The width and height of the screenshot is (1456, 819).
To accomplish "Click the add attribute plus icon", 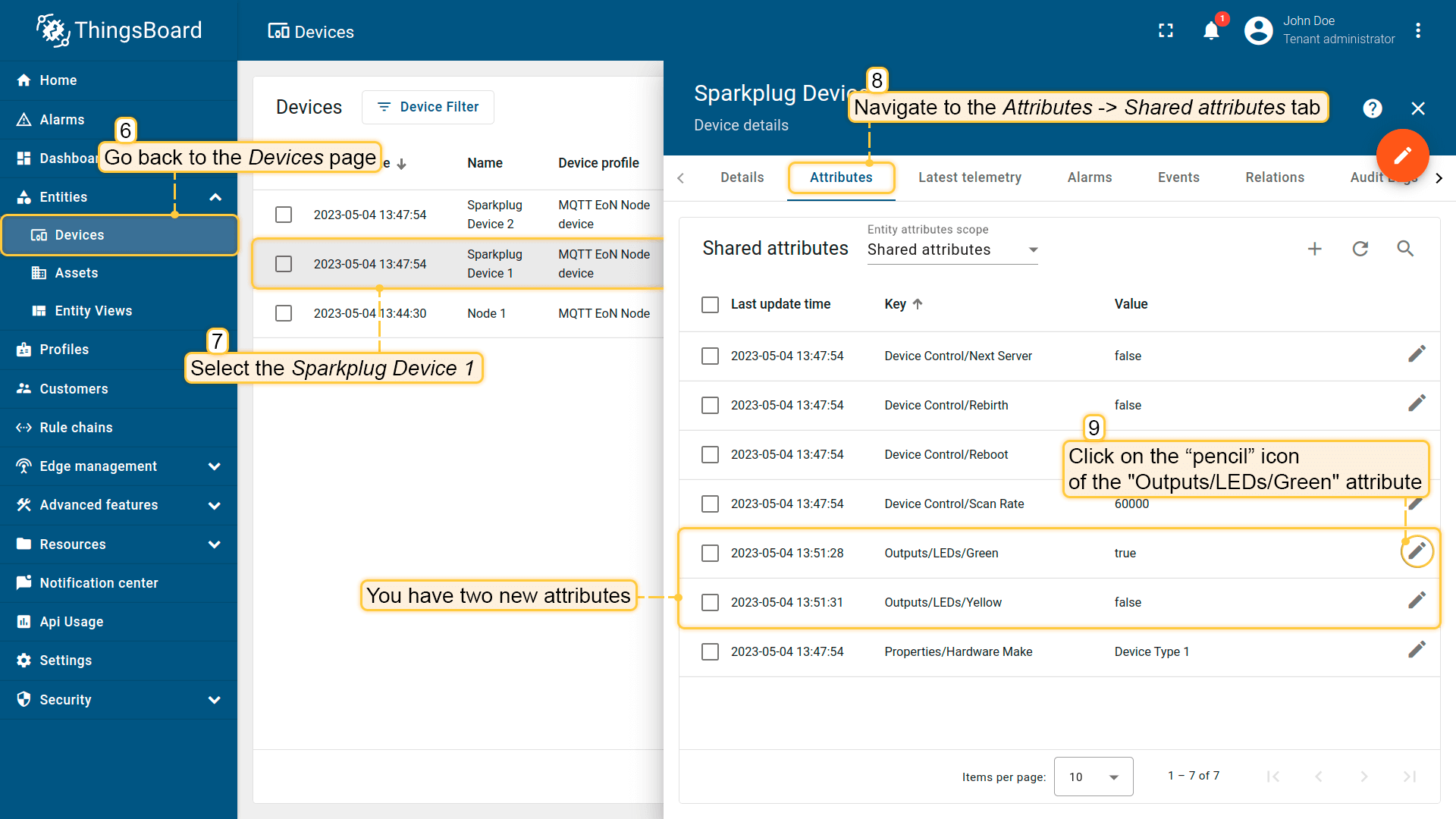I will (x=1315, y=249).
